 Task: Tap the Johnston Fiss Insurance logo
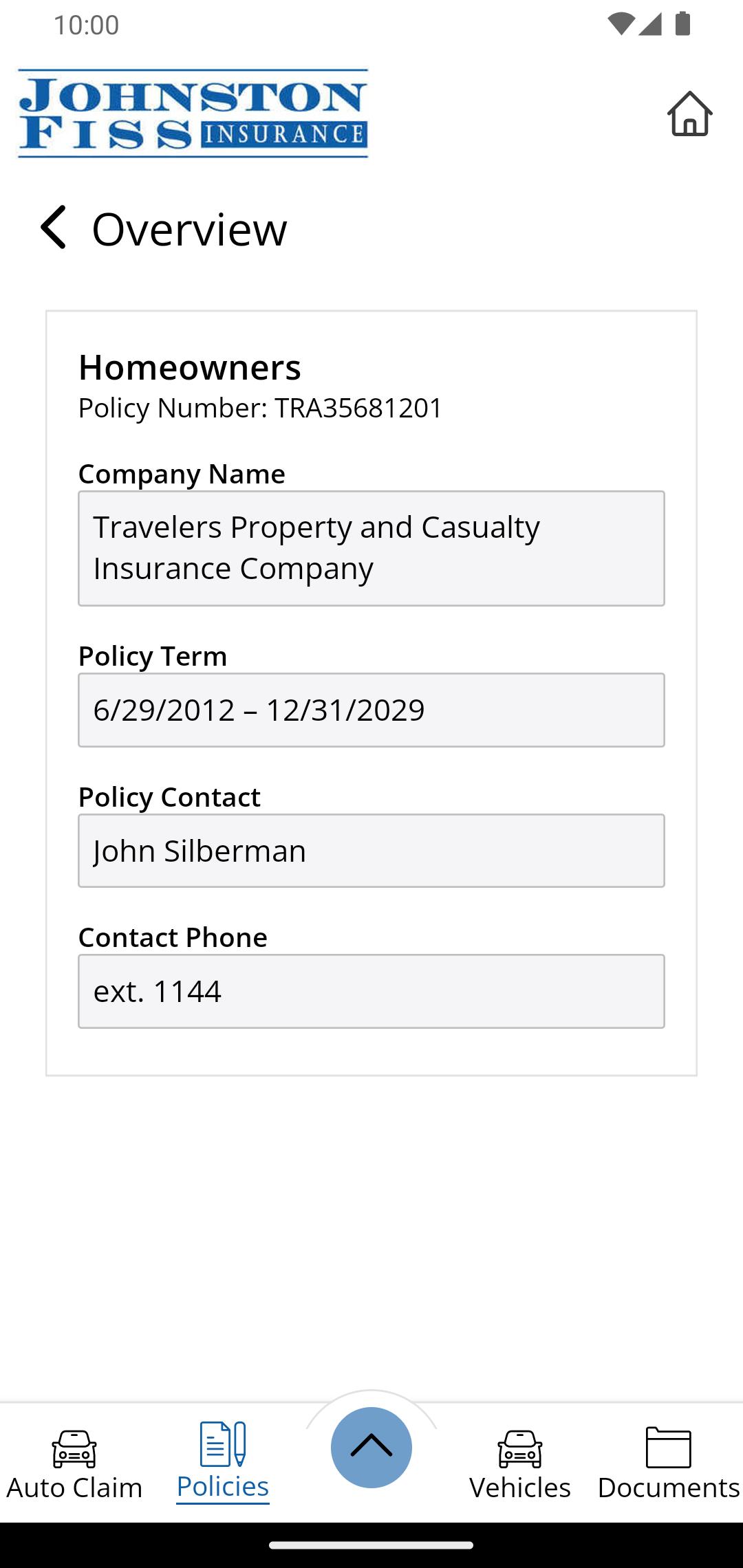point(193,113)
